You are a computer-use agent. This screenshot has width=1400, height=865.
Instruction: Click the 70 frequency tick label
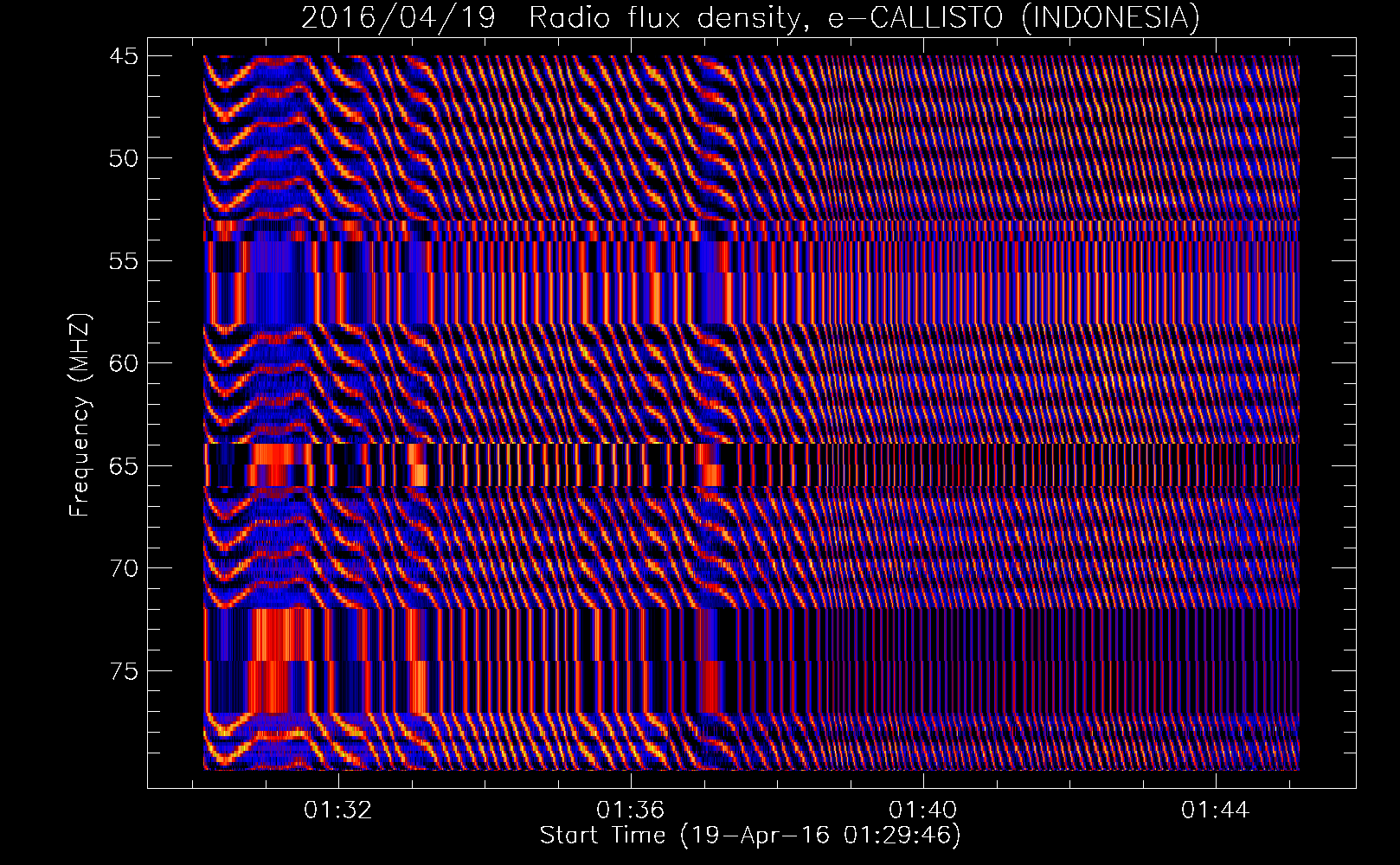point(123,568)
